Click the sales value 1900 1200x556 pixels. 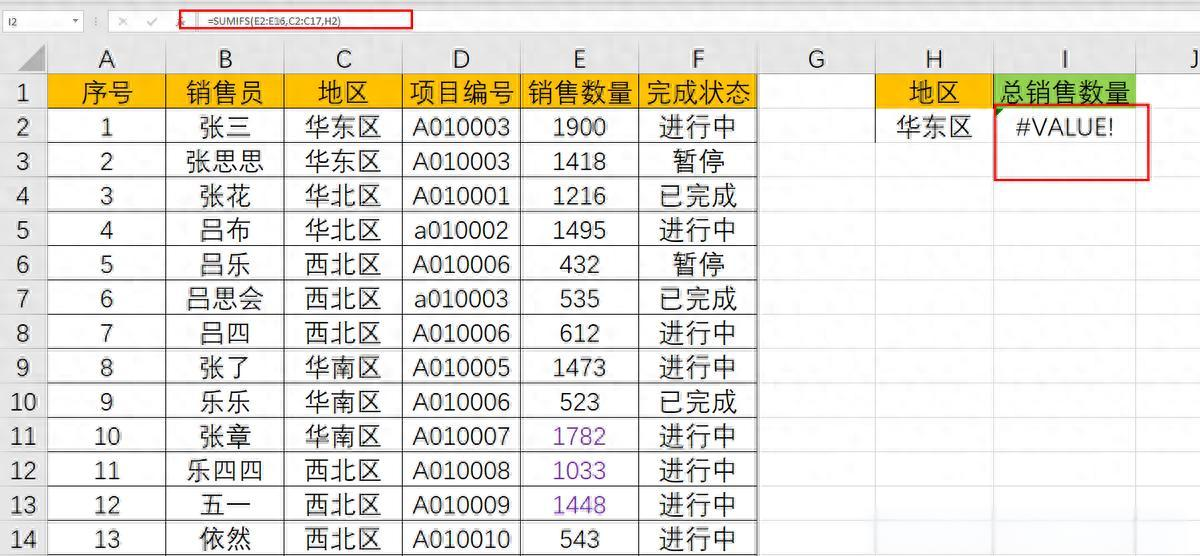tap(580, 127)
